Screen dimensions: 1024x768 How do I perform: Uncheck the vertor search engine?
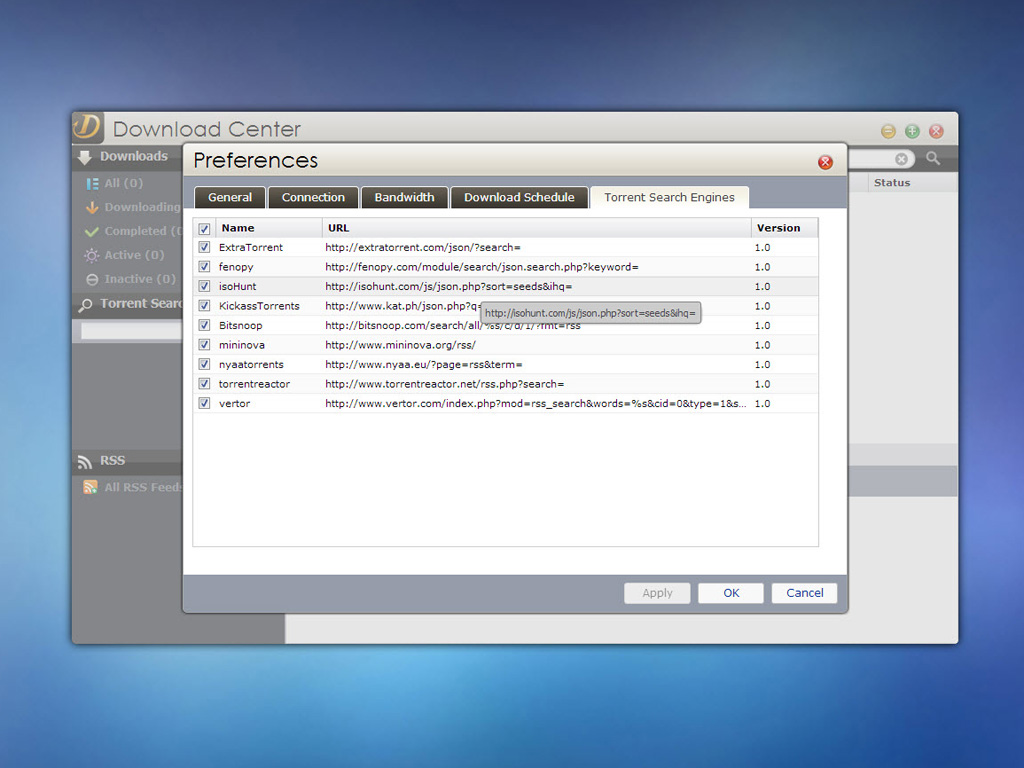click(204, 404)
